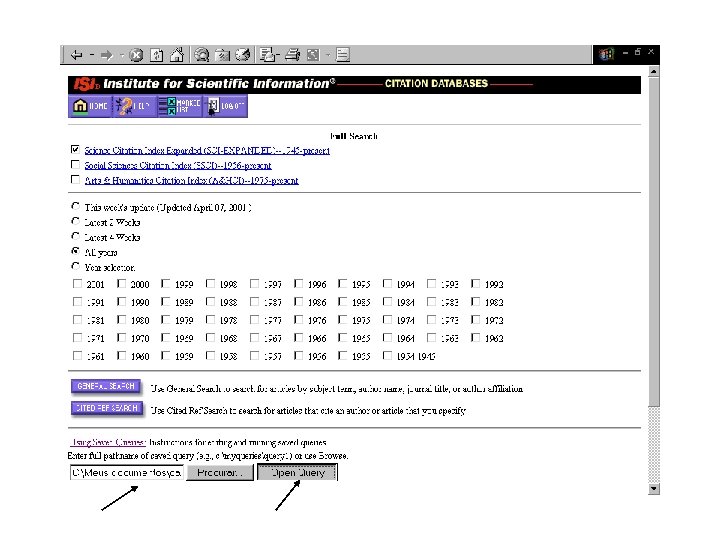Stop page loading with the Stop icon
The height and width of the screenshot is (540, 720).
coord(136,55)
